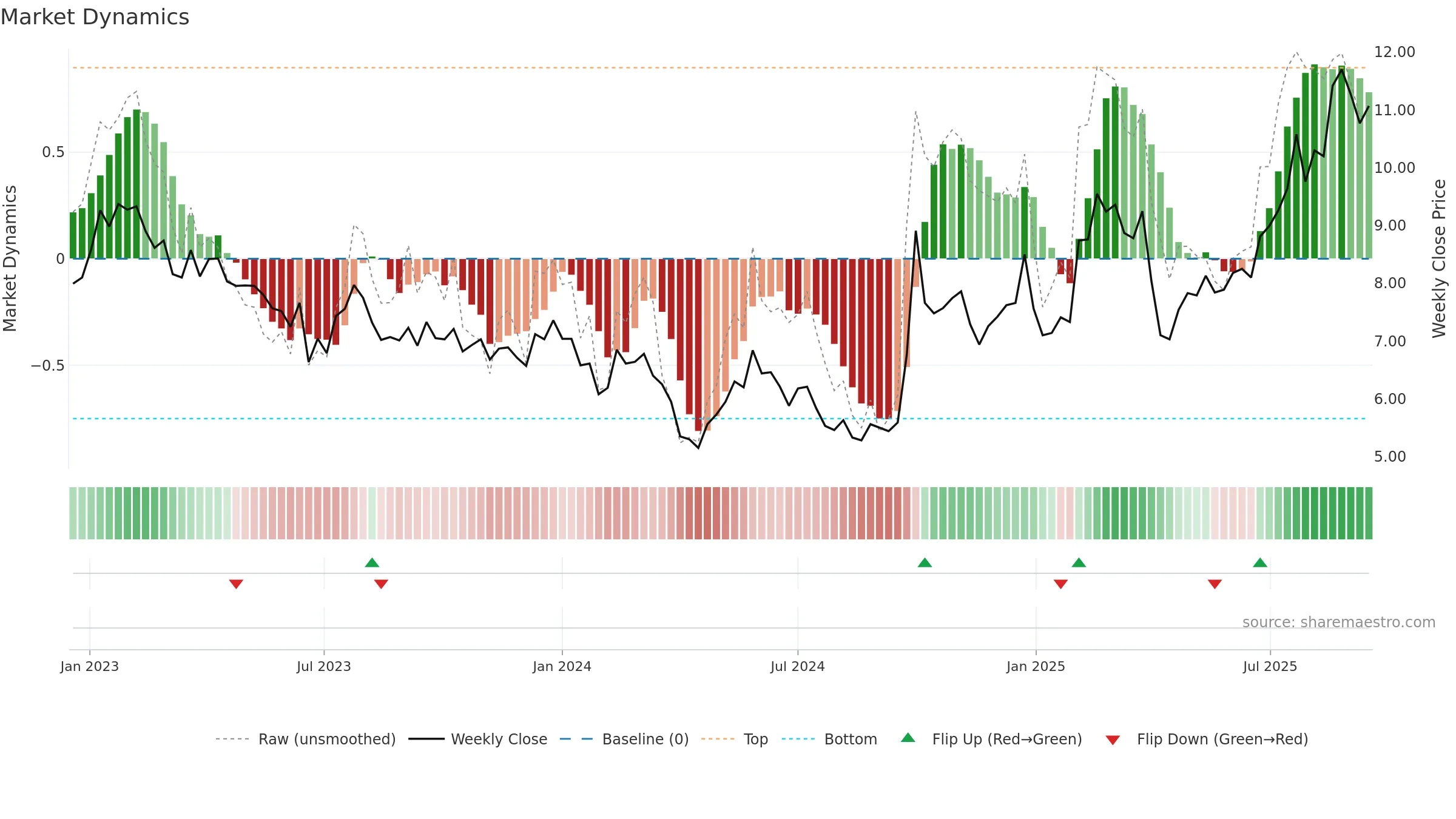
Task: Click the green Flip Up triangle in the legend
Action: tap(908, 738)
